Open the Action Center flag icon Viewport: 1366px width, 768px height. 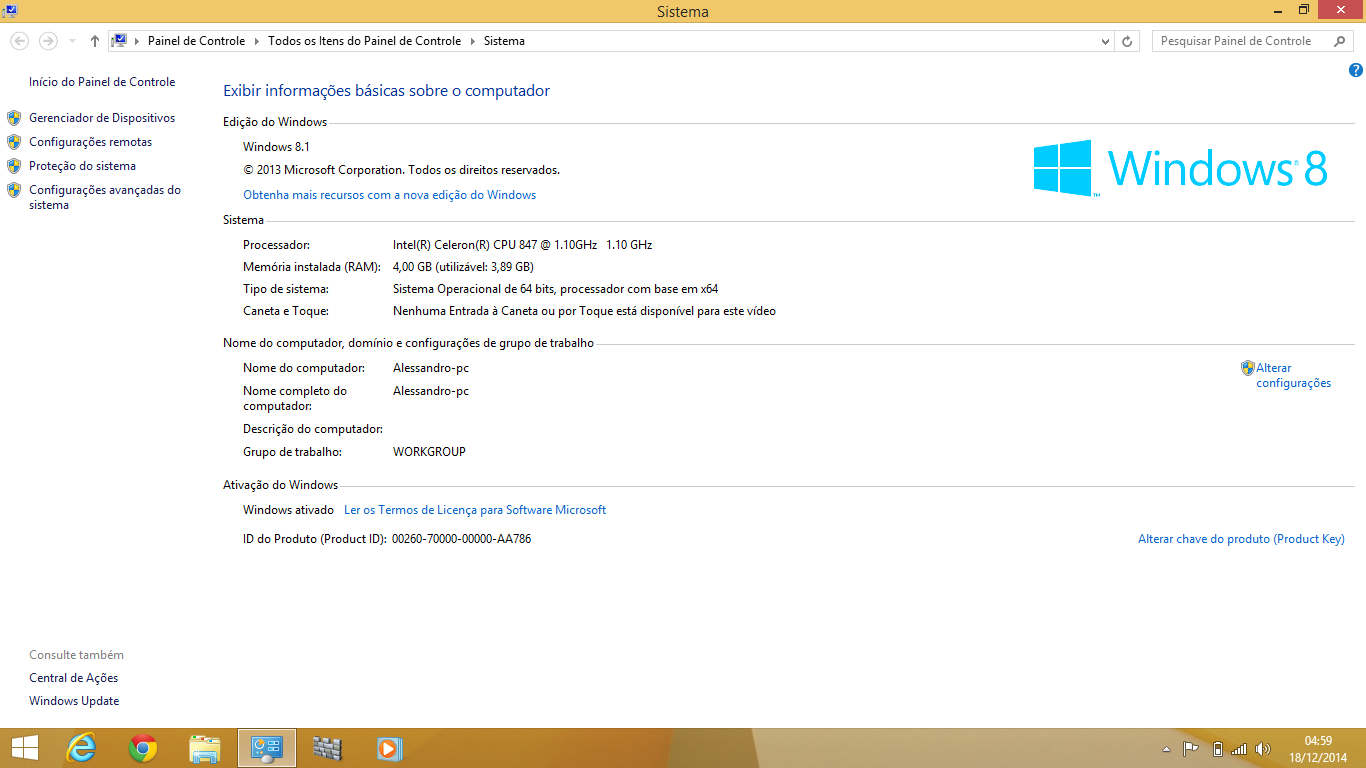1191,749
